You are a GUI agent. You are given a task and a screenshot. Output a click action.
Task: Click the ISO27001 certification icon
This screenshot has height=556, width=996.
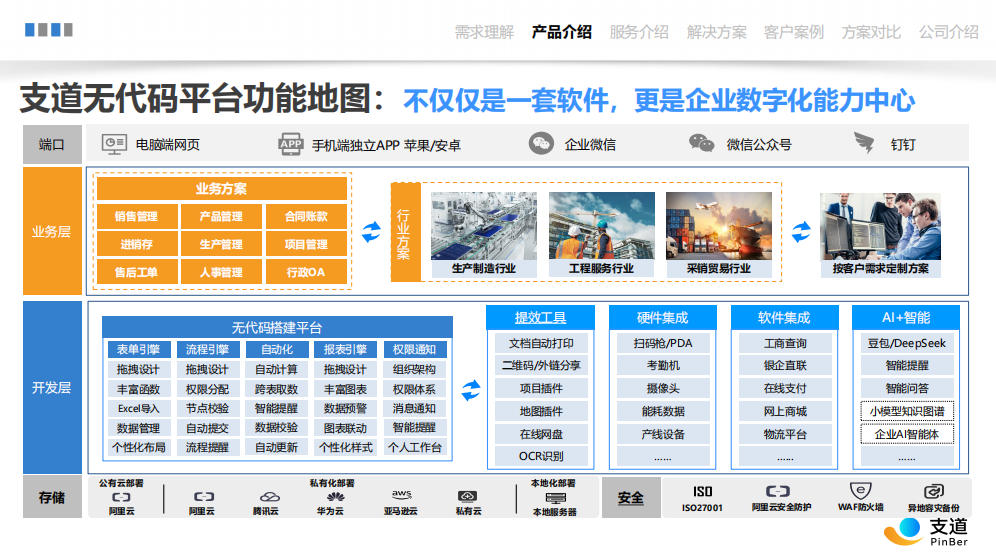click(702, 491)
